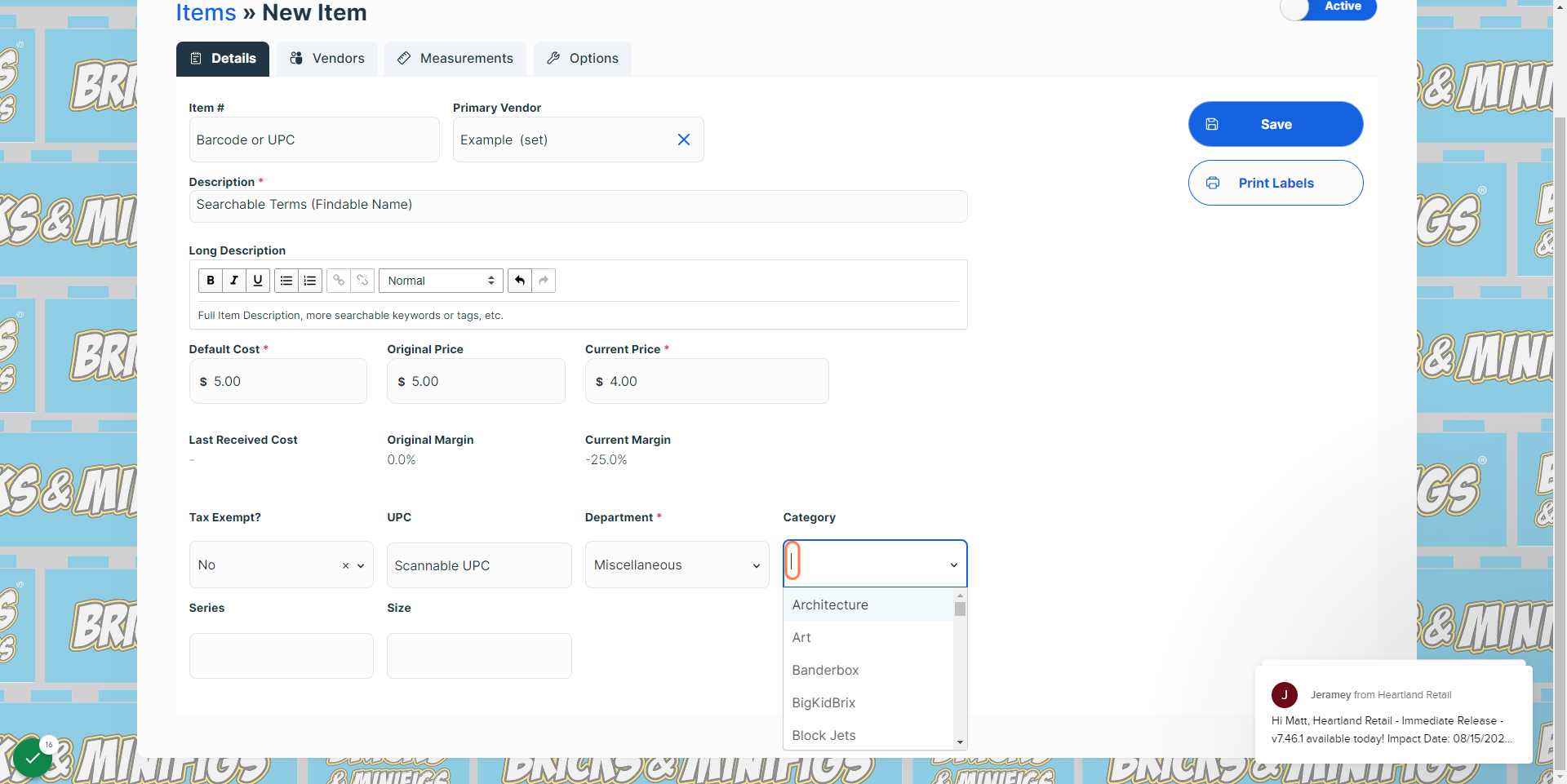The height and width of the screenshot is (784, 1567).
Task: Click the undo arrow in editor toolbar
Action: 520,281
